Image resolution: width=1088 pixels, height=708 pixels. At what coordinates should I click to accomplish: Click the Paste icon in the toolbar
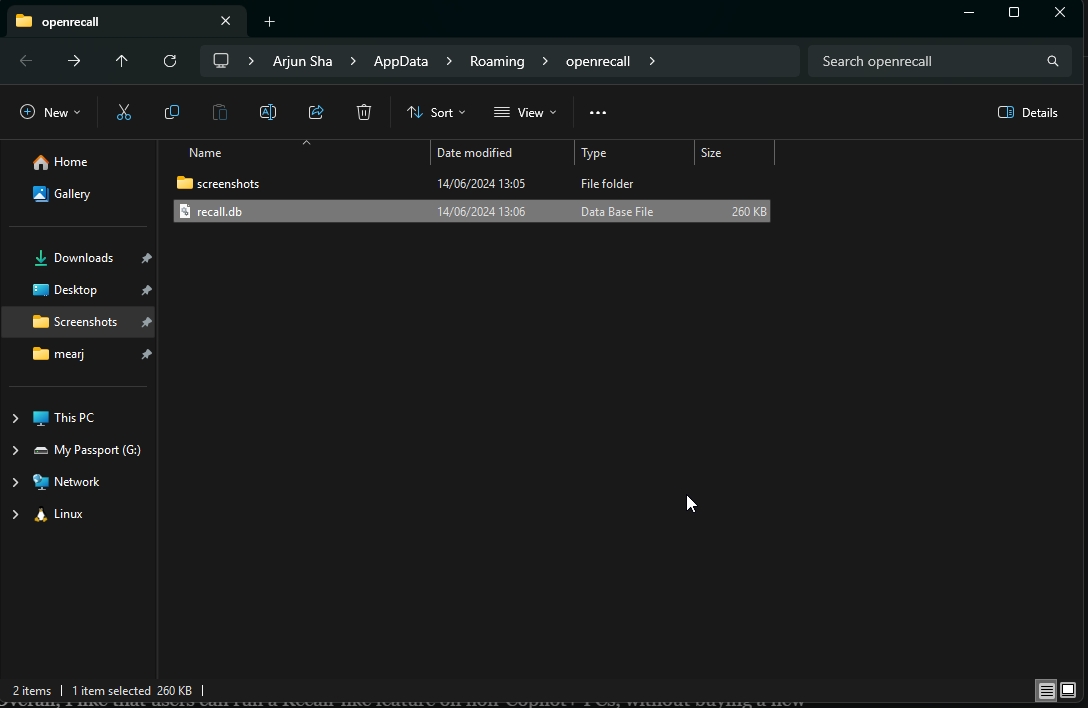[x=219, y=112]
